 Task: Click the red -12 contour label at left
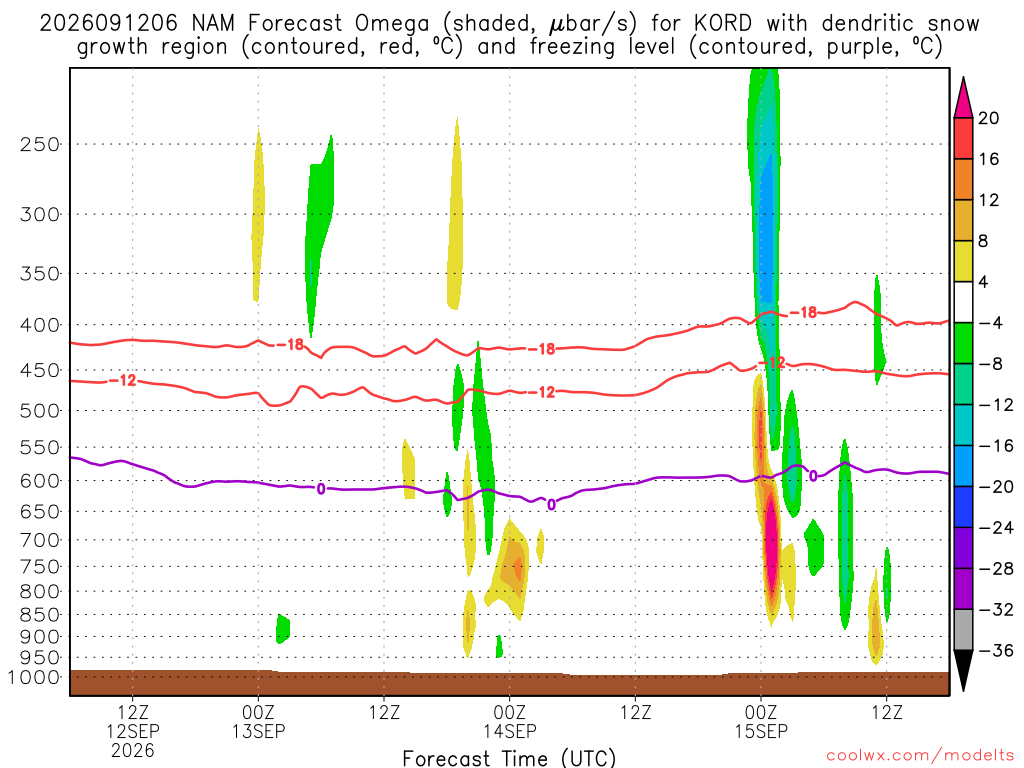click(123, 380)
